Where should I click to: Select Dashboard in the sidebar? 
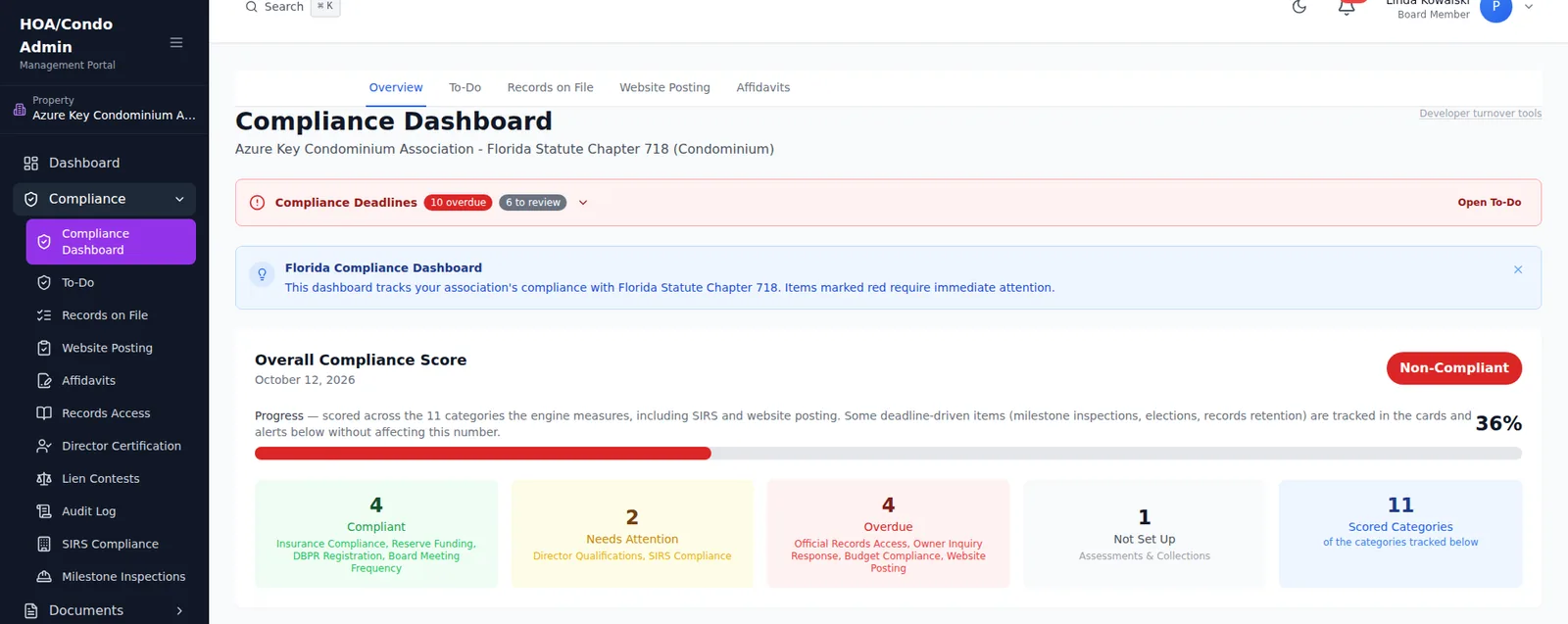(104, 164)
